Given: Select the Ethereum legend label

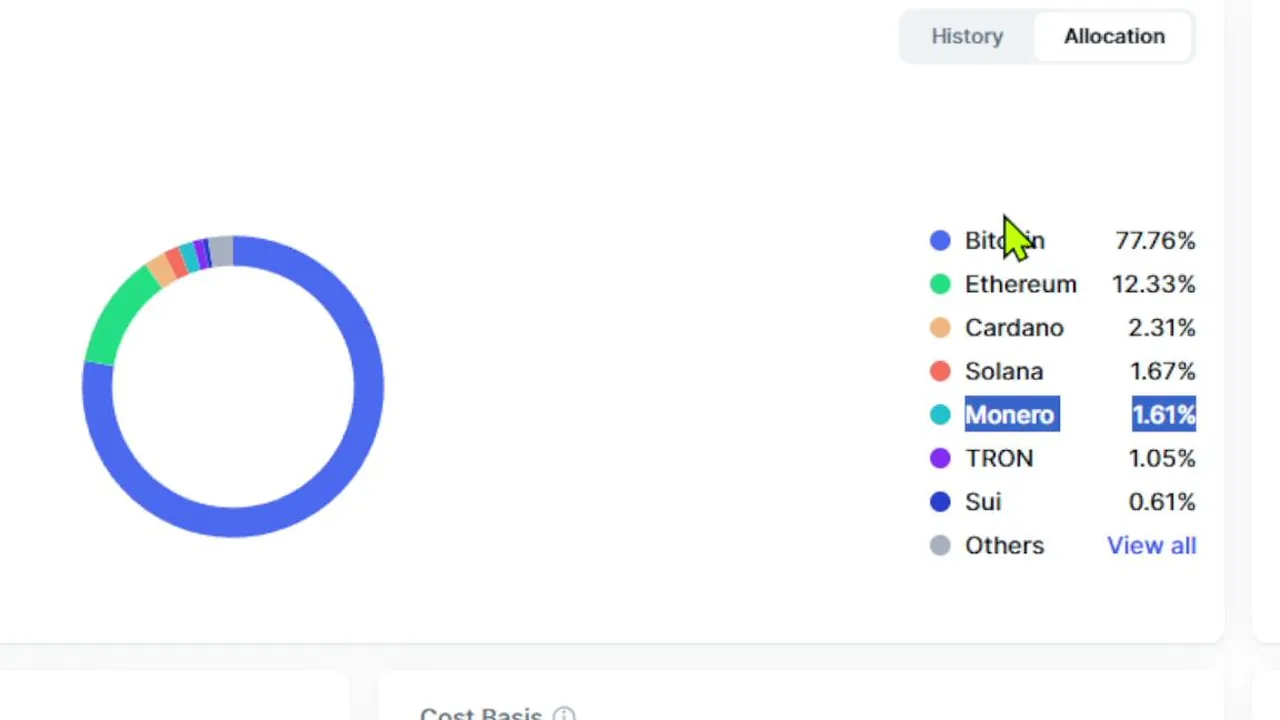Looking at the screenshot, I should pos(1020,284).
